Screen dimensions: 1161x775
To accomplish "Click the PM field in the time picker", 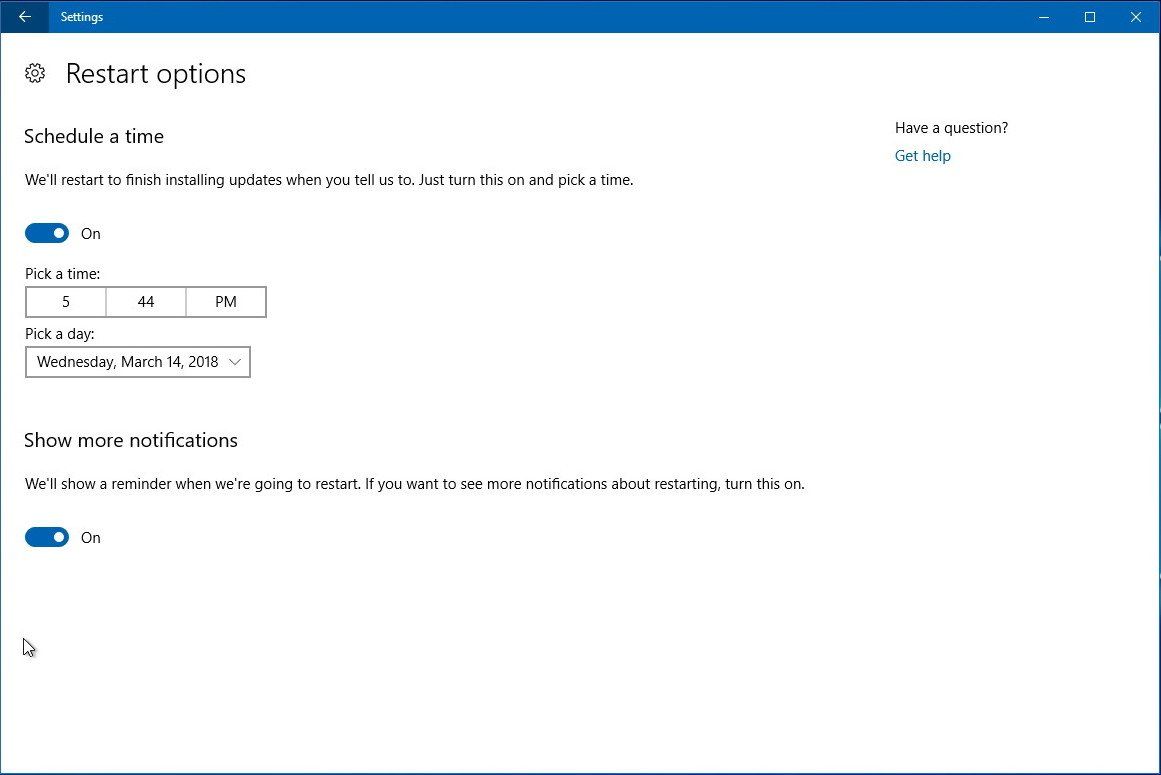I will [225, 301].
